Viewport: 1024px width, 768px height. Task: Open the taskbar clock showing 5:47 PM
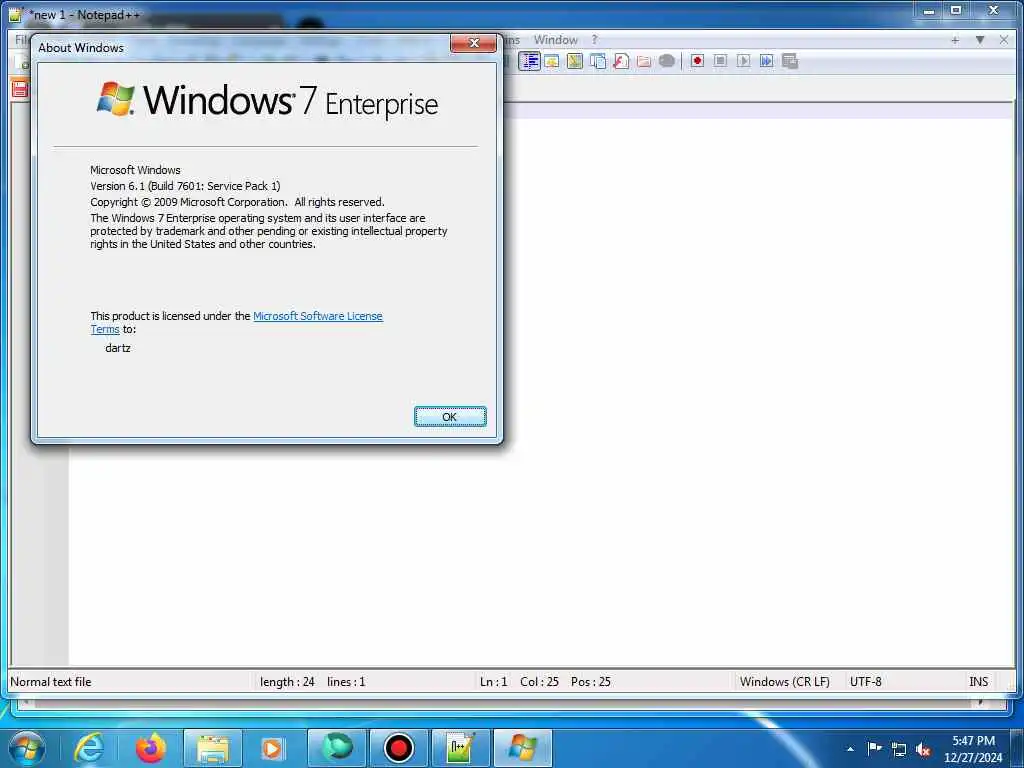973,749
